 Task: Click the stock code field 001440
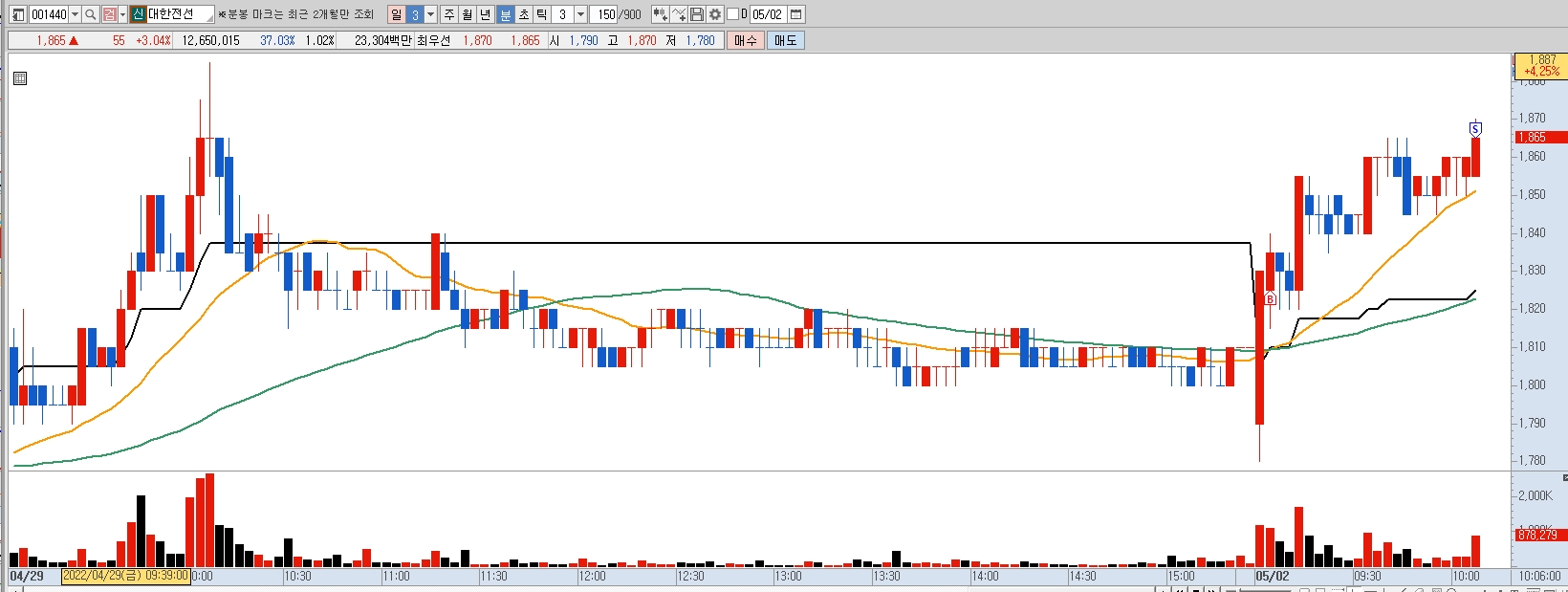pyautogui.click(x=49, y=14)
